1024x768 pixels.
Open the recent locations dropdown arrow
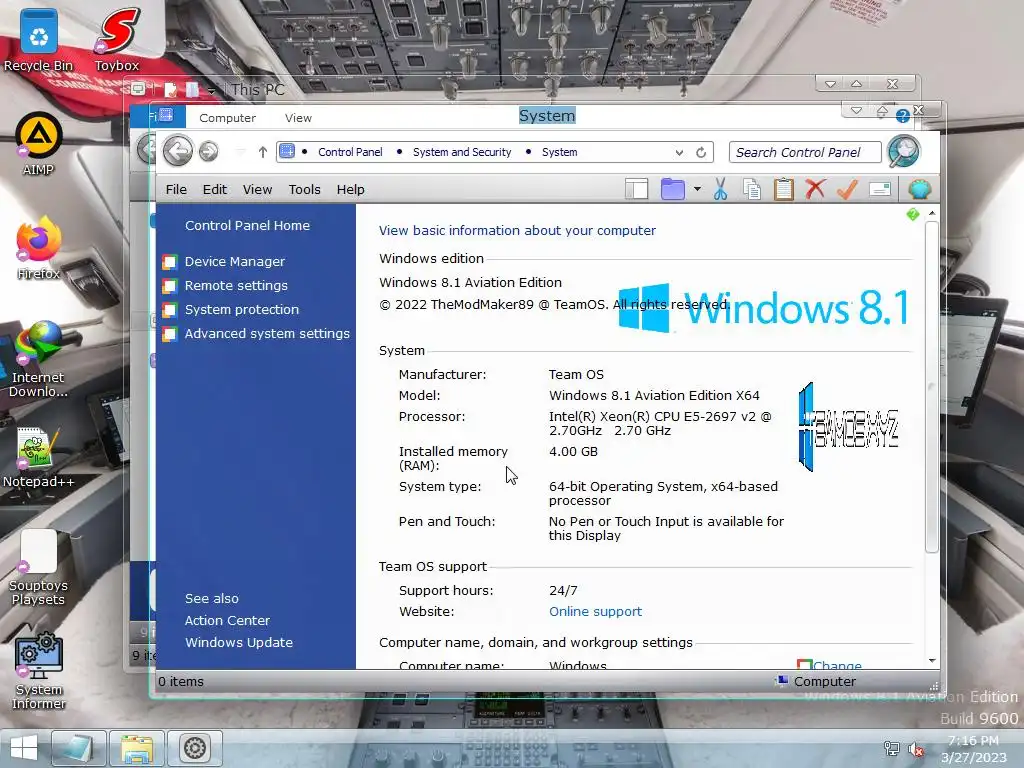[x=240, y=152]
